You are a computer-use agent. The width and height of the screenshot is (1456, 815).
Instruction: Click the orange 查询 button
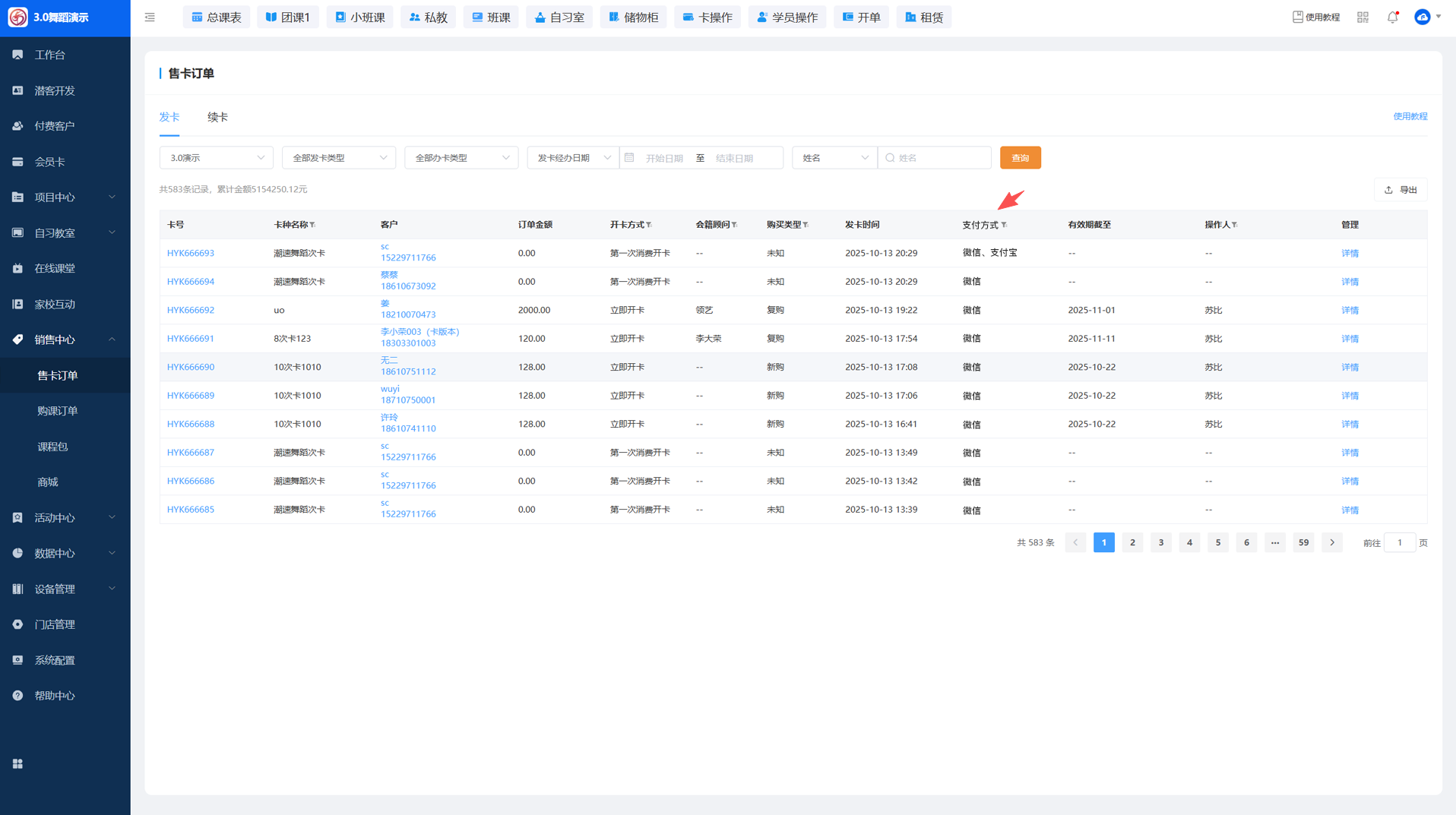point(1020,158)
